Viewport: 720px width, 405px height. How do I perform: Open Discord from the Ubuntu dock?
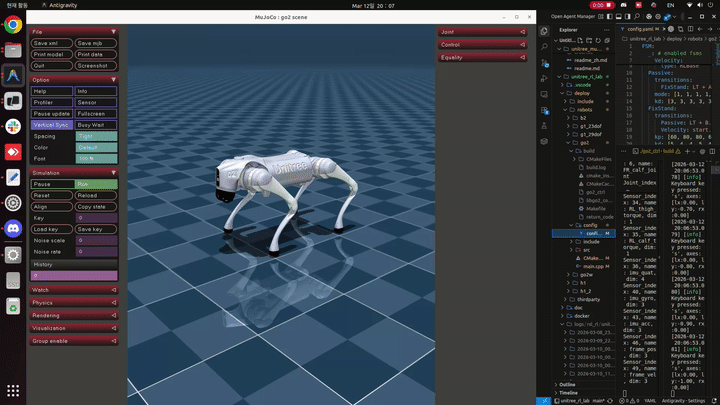point(13,228)
